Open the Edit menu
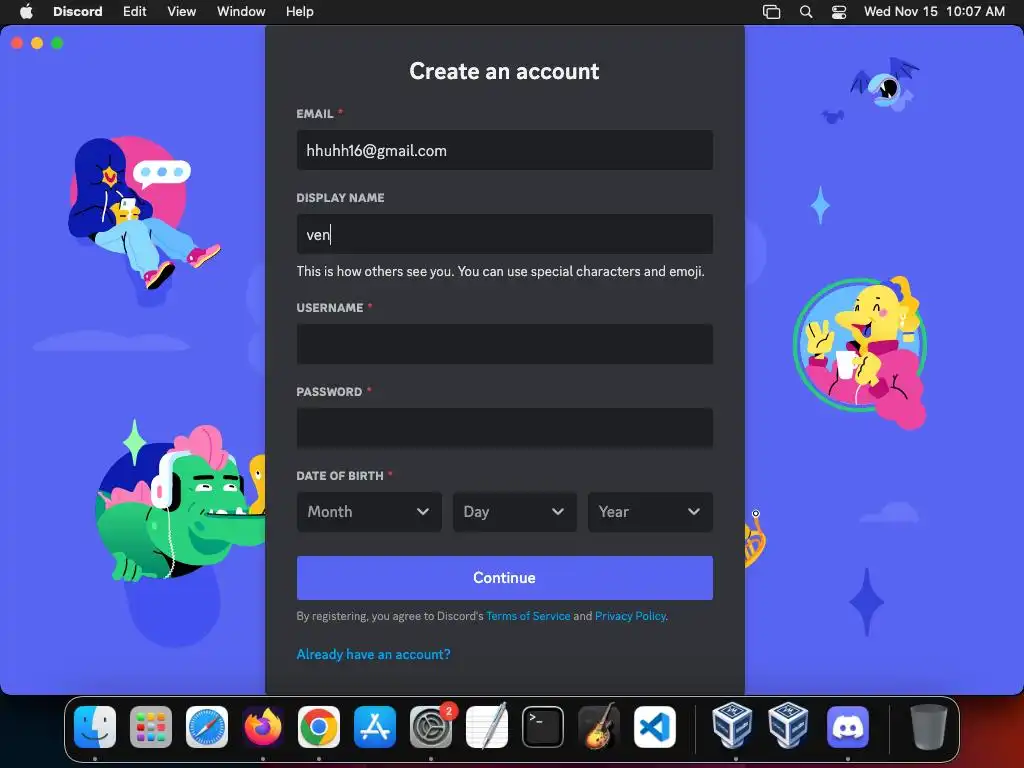The width and height of the screenshot is (1024, 768). click(135, 11)
